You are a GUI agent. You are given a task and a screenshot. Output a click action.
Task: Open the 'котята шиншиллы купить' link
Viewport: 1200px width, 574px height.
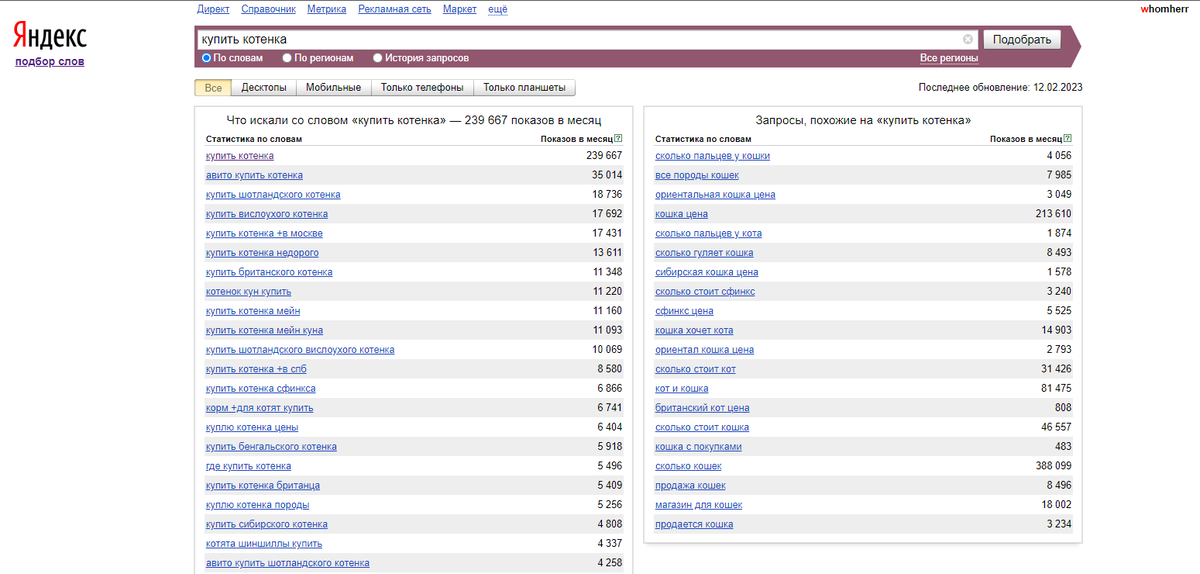click(264, 543)
